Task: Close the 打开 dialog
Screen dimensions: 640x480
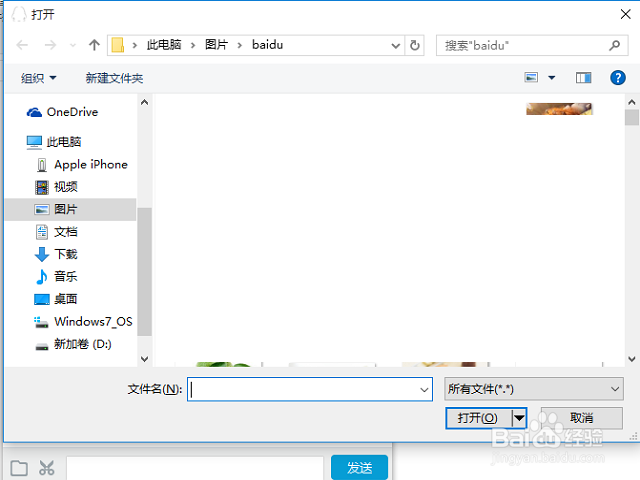Action: coord(625,14)
